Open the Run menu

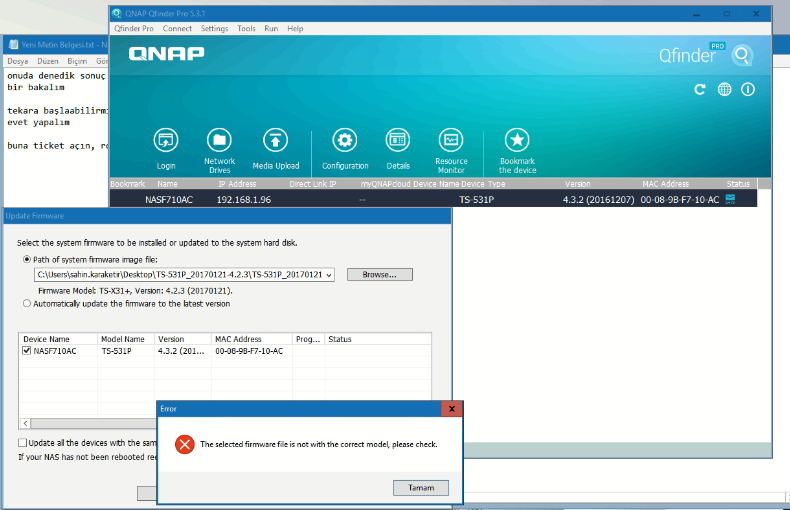click(x=271, y=29)
